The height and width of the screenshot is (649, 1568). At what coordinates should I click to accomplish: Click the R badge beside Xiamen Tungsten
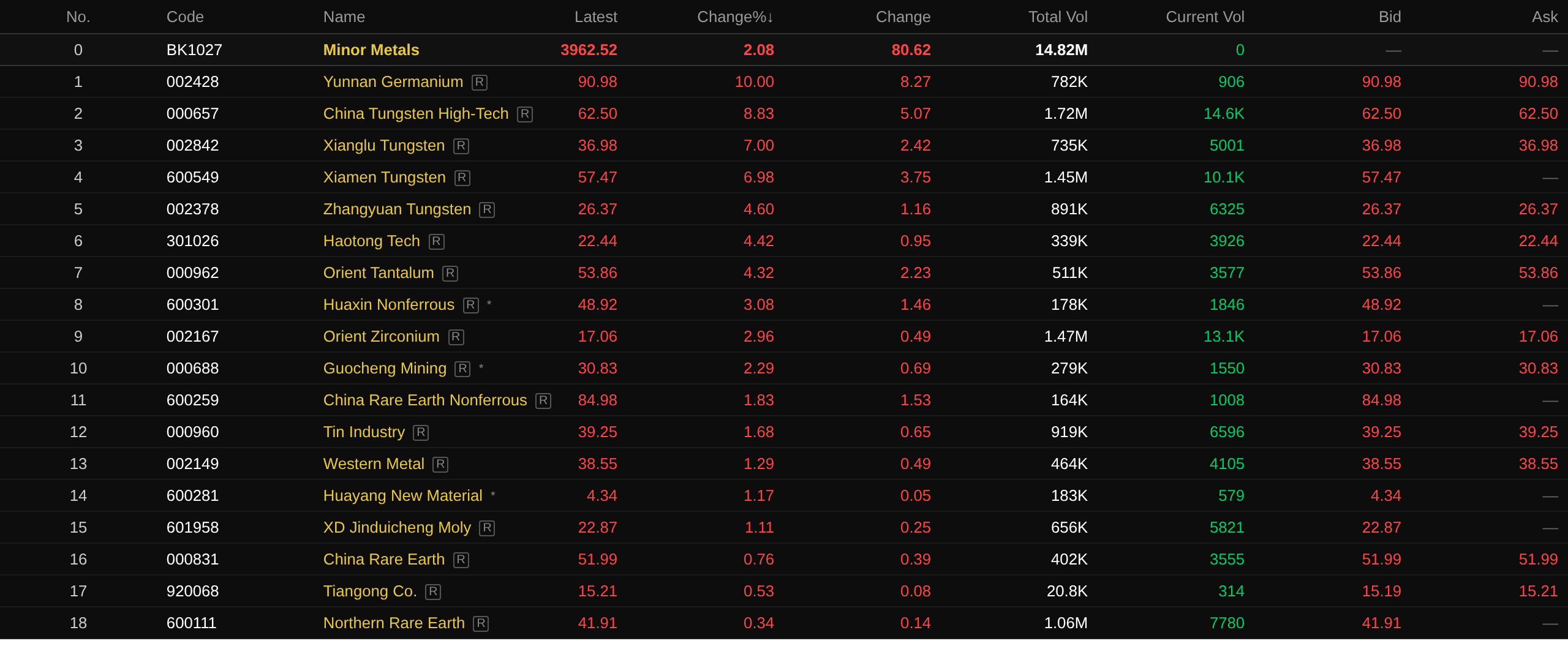[x=462, y=178]
